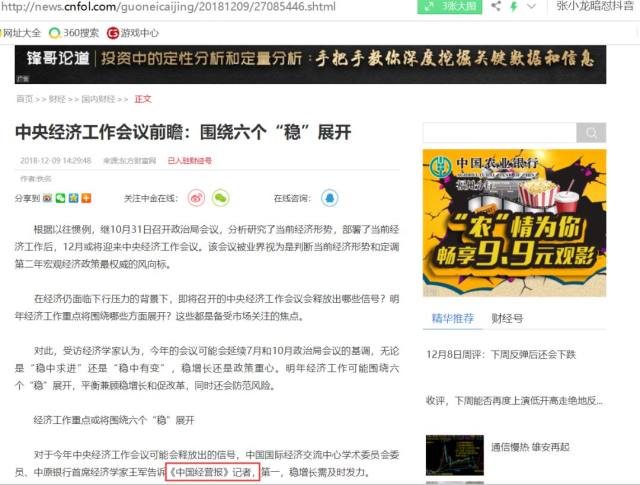Open more sharing options orange plus icon
Image resolution: width=640 pixels, height=485 pixels.
point(86,198)
